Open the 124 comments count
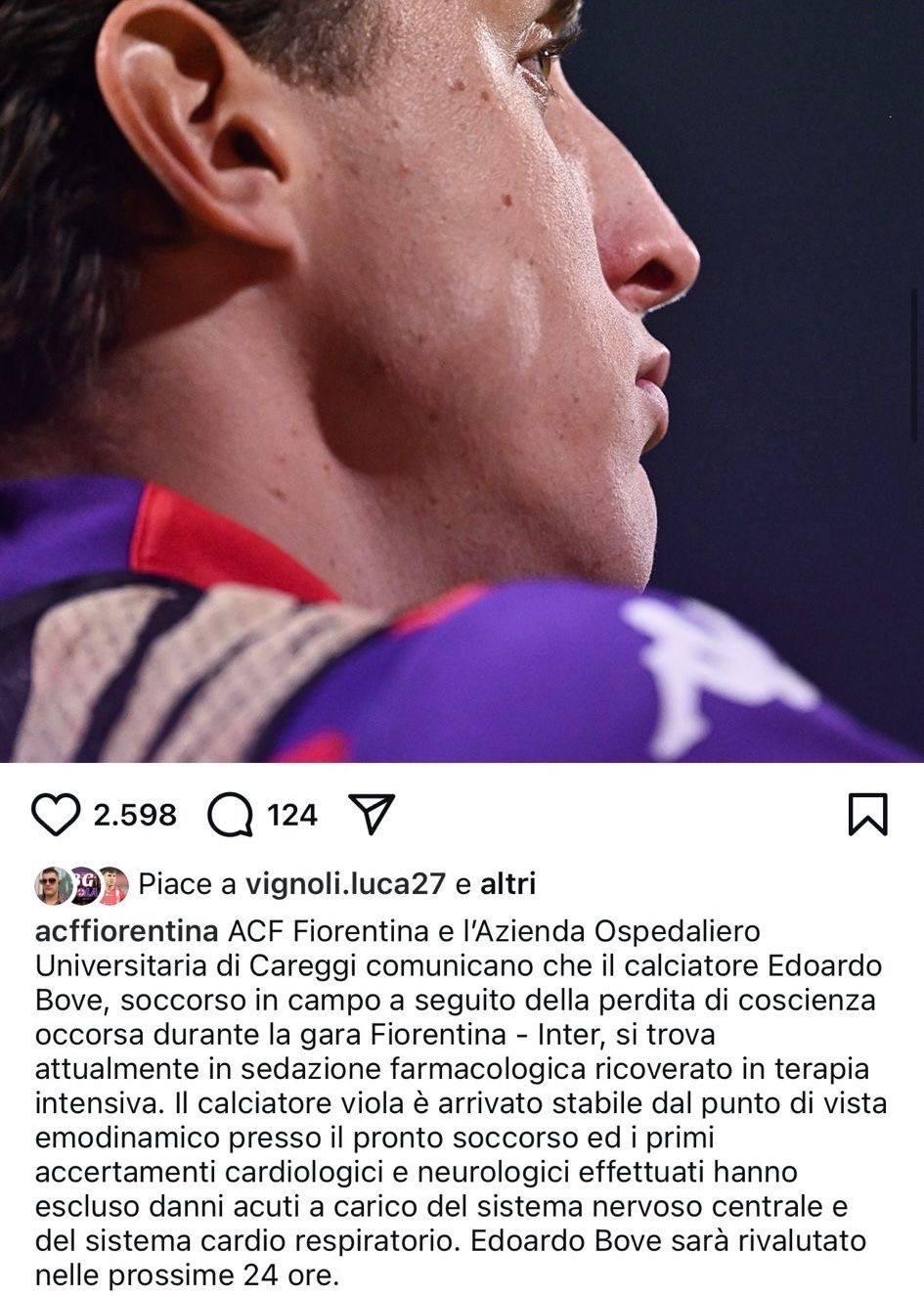This screenshot has width=924, height=1296. pyautogui.click(x=292, y=814)
